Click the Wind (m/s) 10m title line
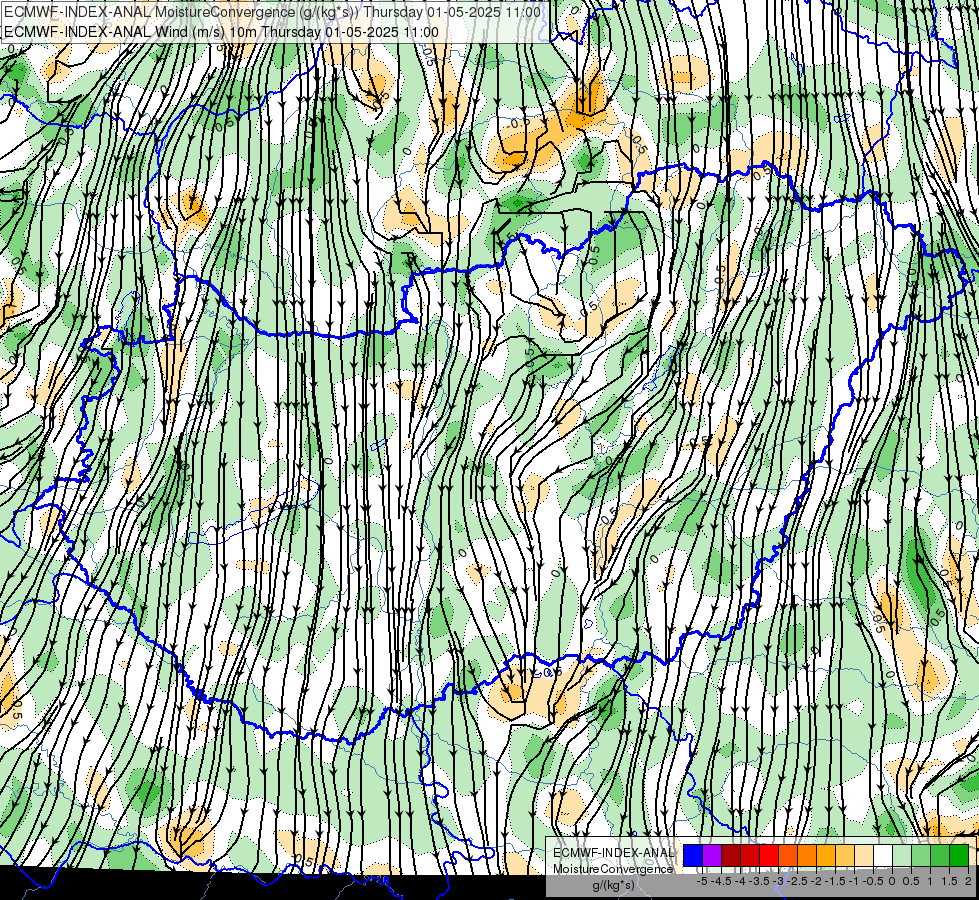Viewport: 979px width, 900px height. coord(221,32)
